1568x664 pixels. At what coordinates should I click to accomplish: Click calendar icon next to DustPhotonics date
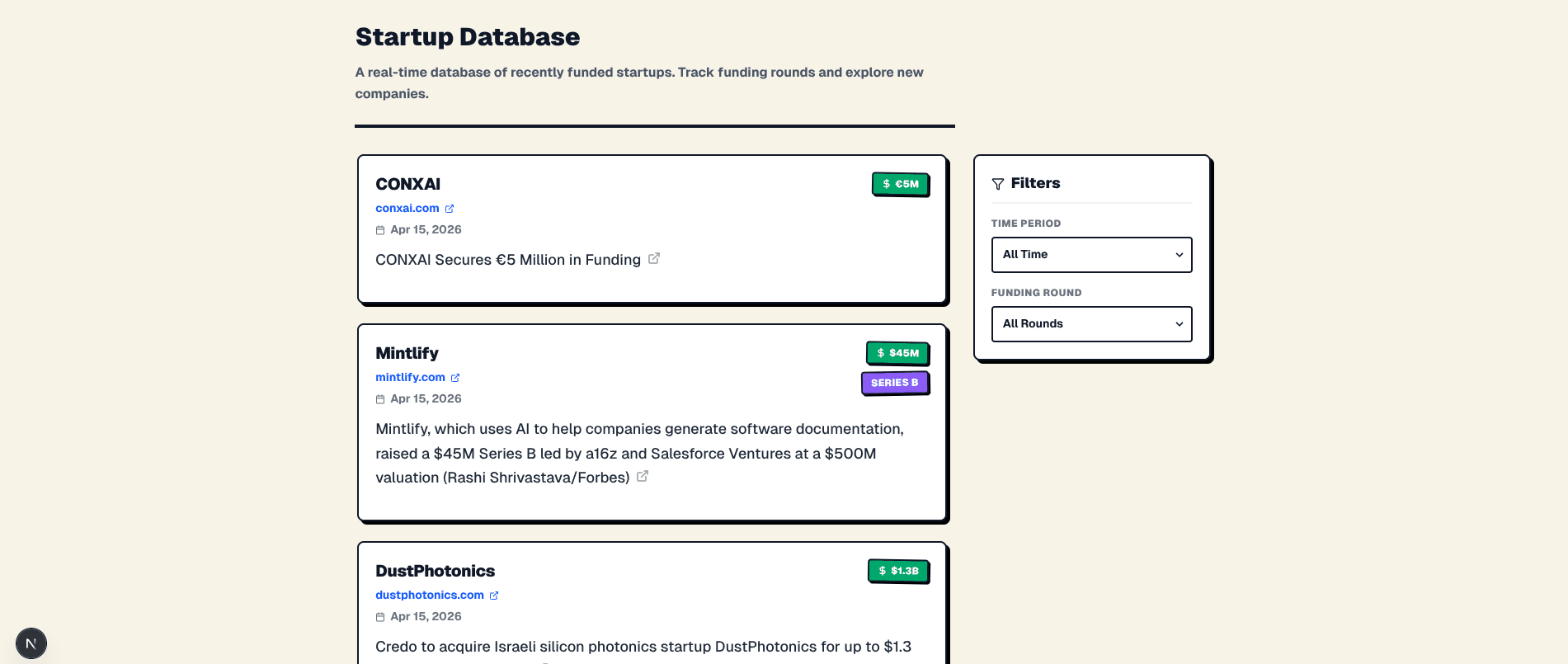tap(380, 617)
